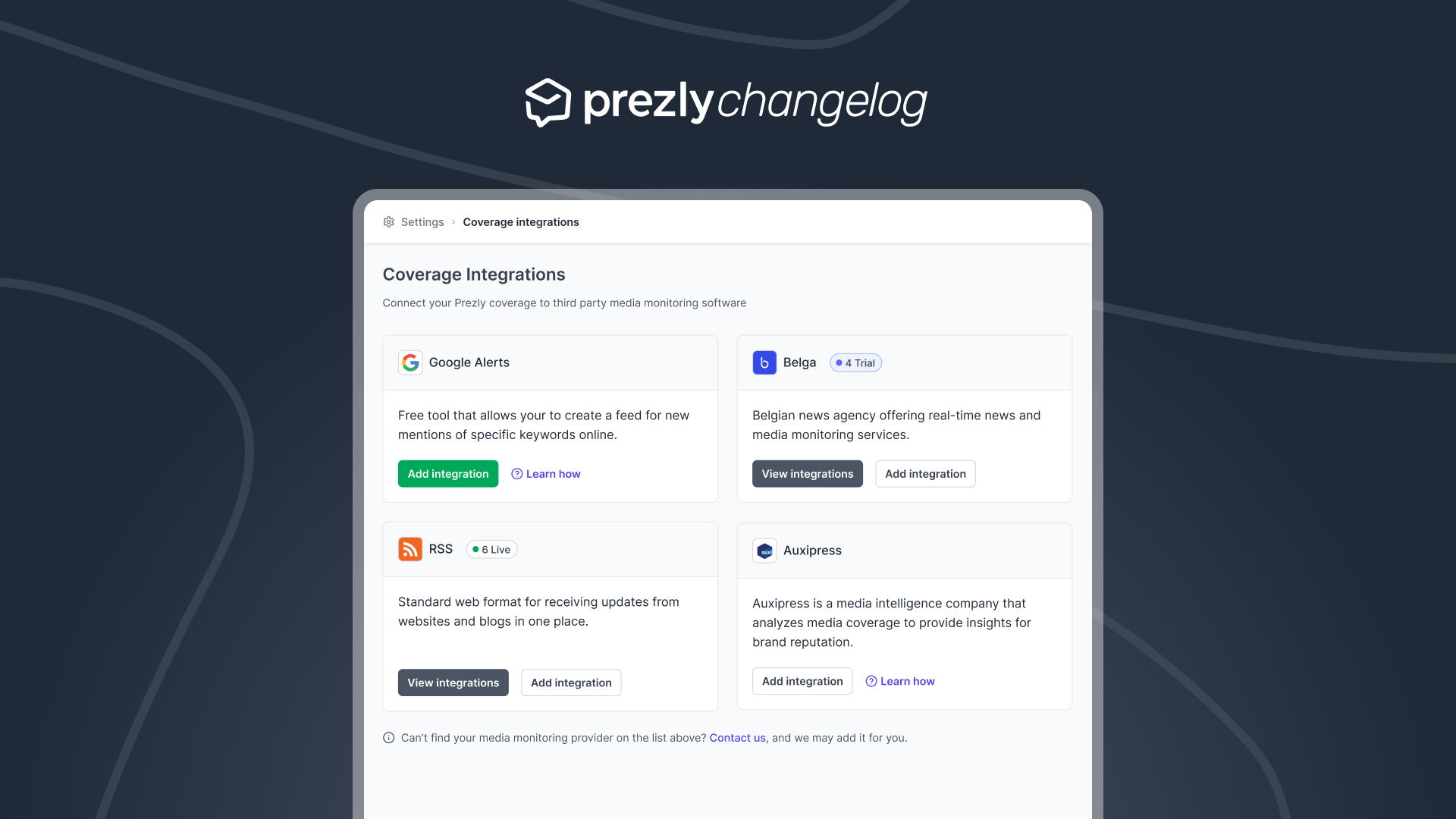1456x819 pixels.
Task: Click the 4 Trial badge on Belga
Action: click(853, 362)
